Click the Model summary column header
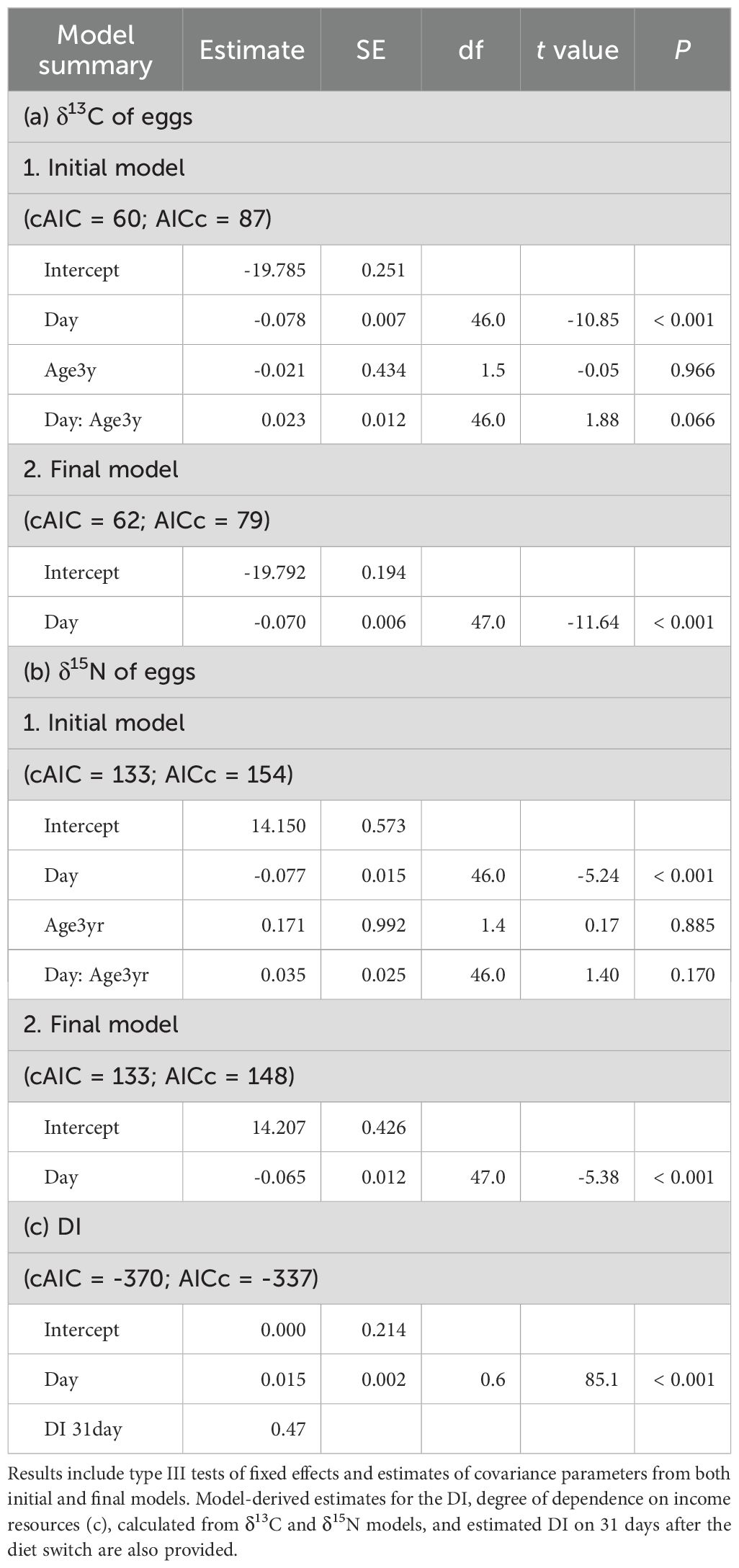The width and height of the screenshot is (739, 1568). 95,50
